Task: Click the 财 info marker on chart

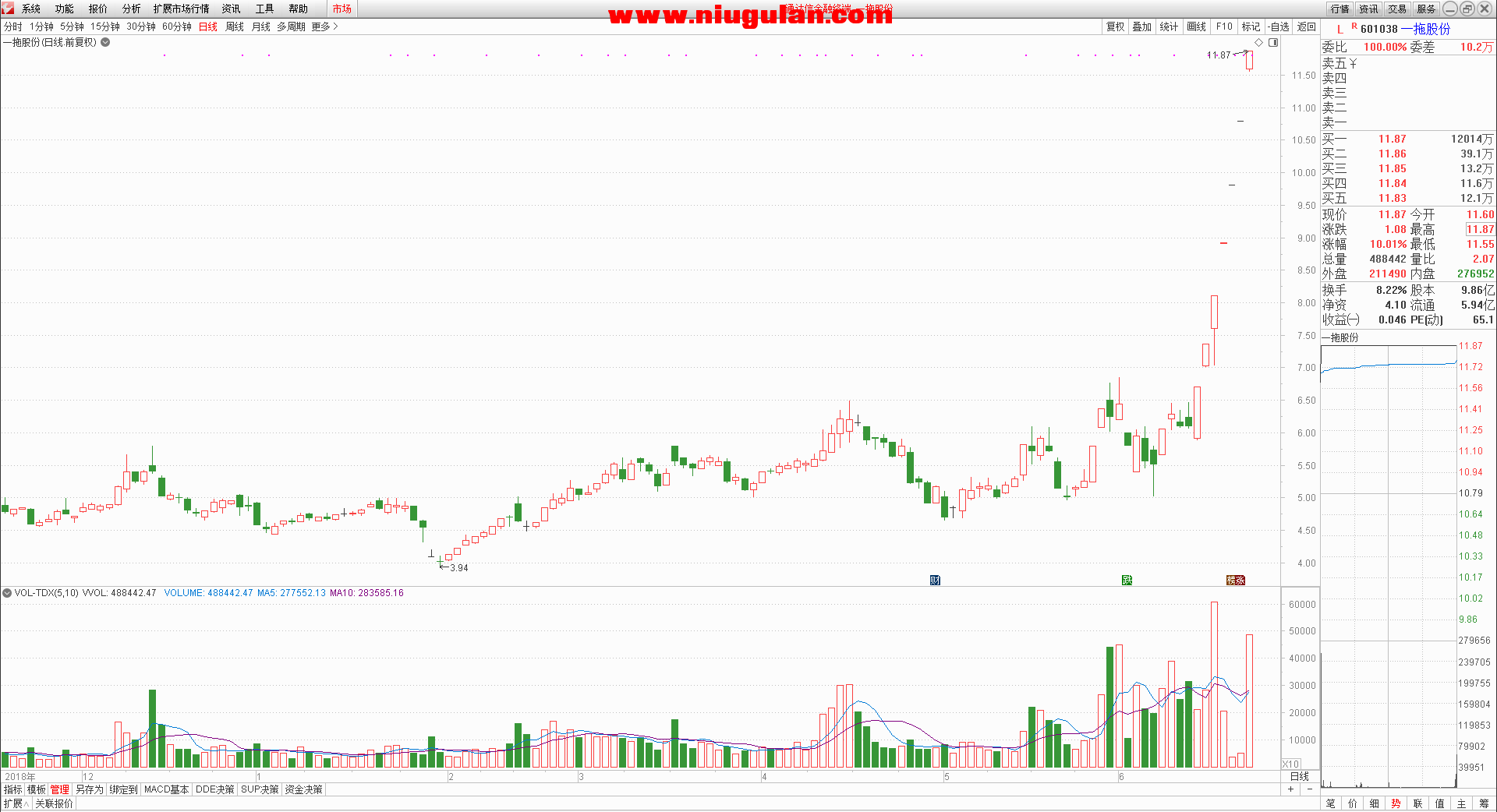Action: [x=935, y=580]
